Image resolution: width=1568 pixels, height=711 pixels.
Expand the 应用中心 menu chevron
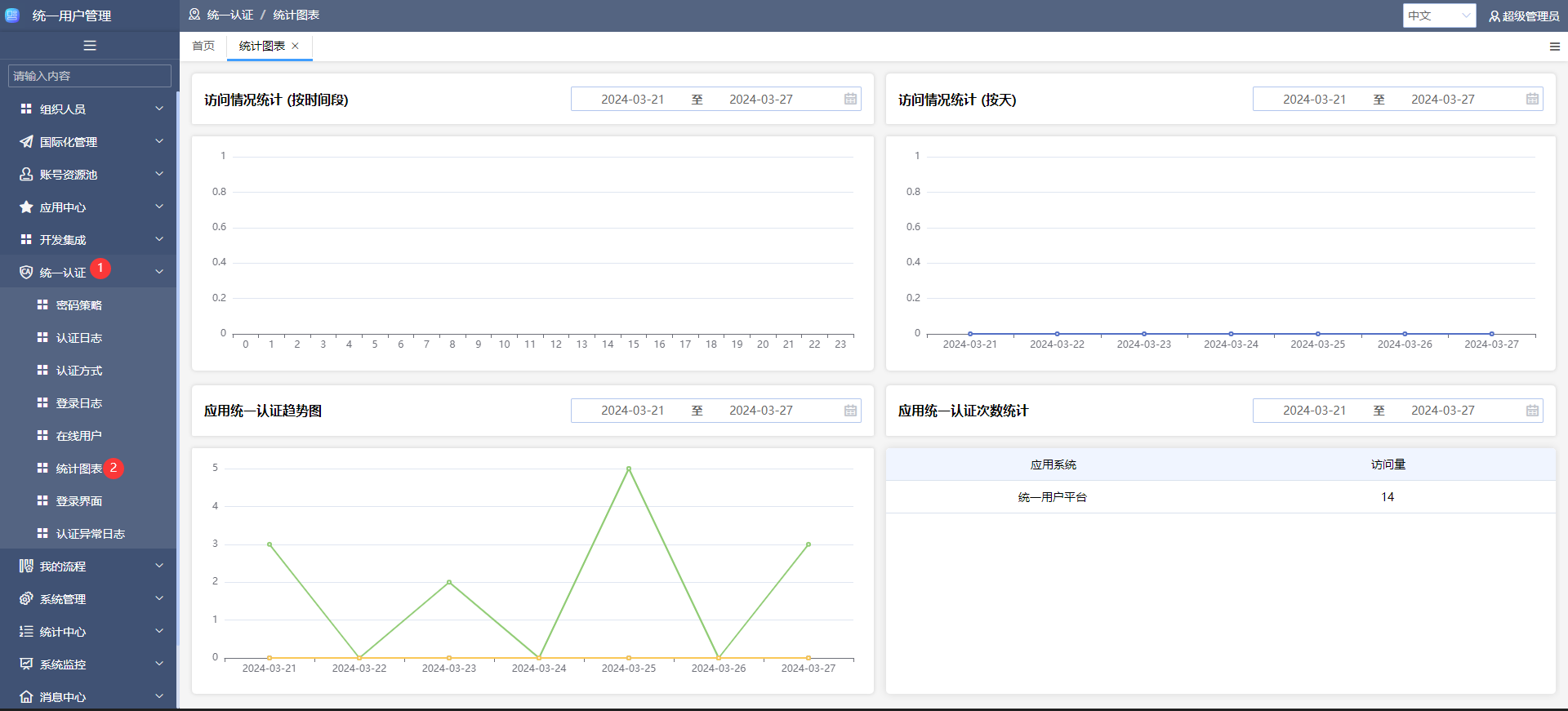(159, 207)
